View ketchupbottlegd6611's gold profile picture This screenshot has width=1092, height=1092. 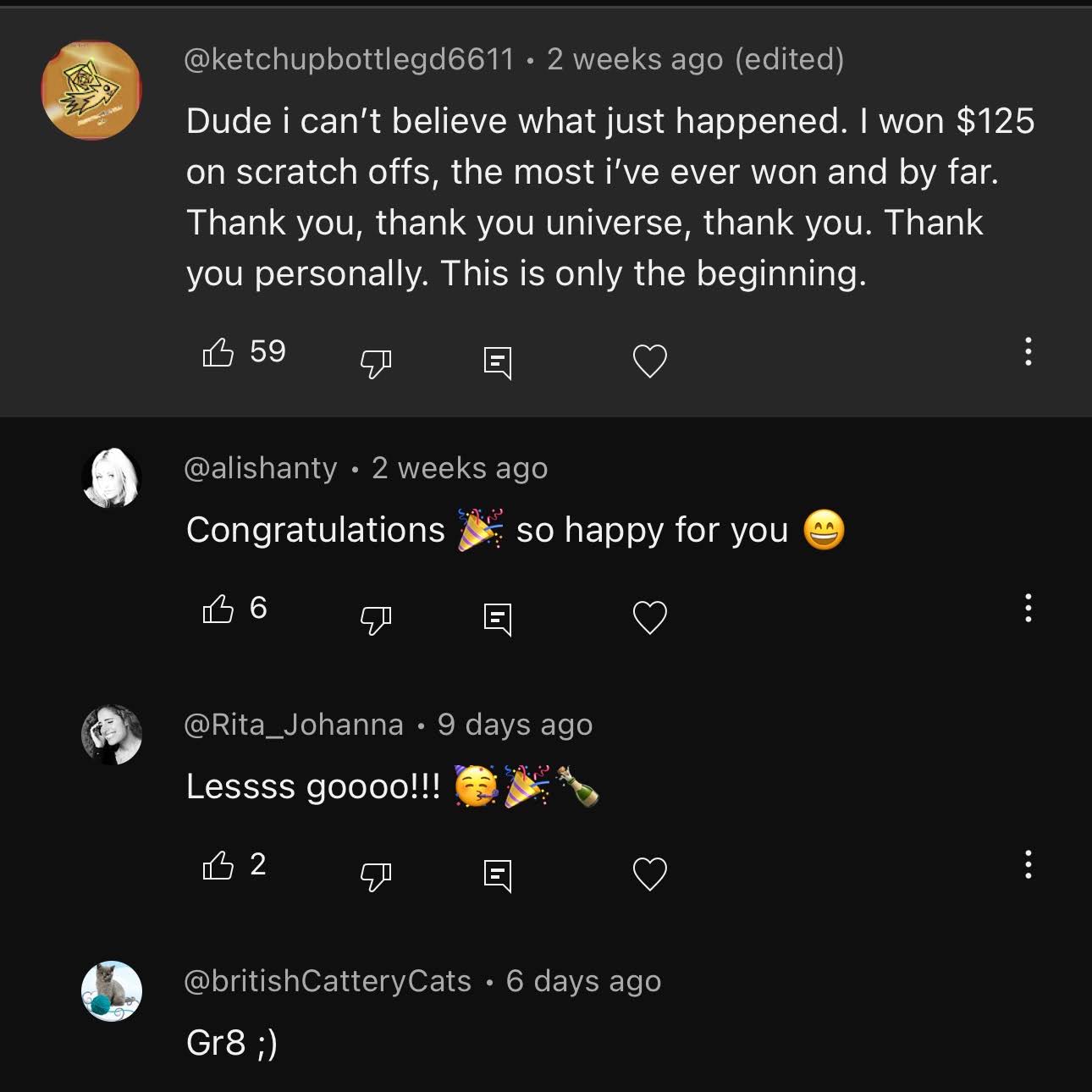91,90
